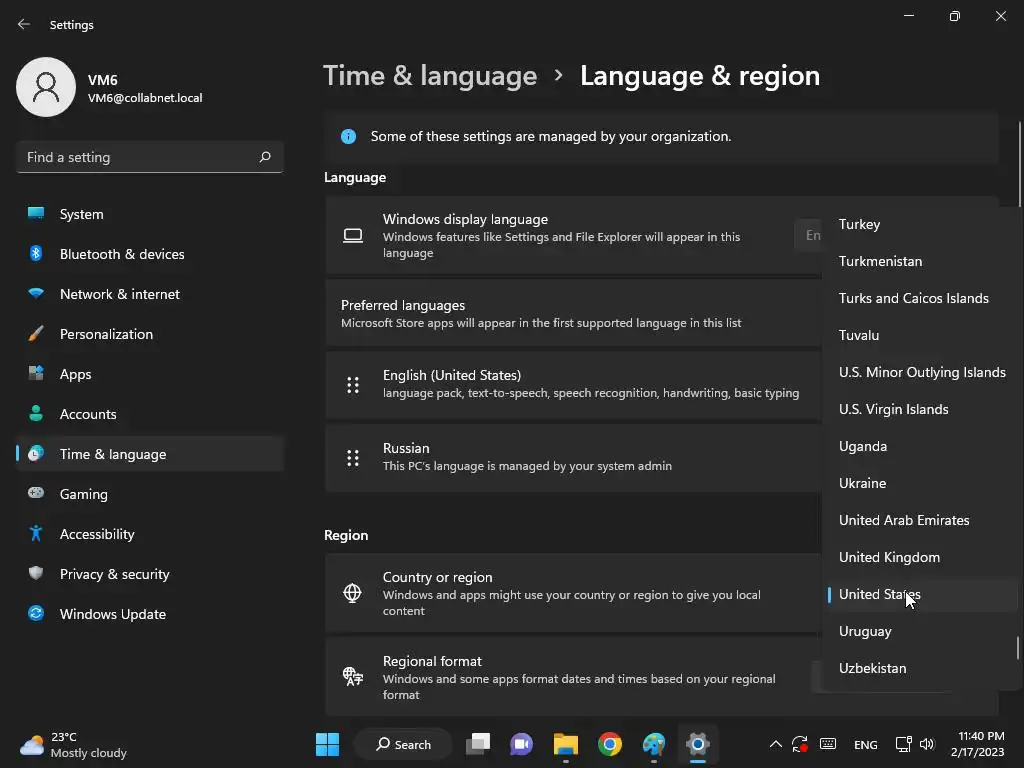Image resolution: width=1024 pixels, height=768 pixels.
Task: Select Turks and Caicos Islands option
Action: pyautogui.click(x=920, y=298)
